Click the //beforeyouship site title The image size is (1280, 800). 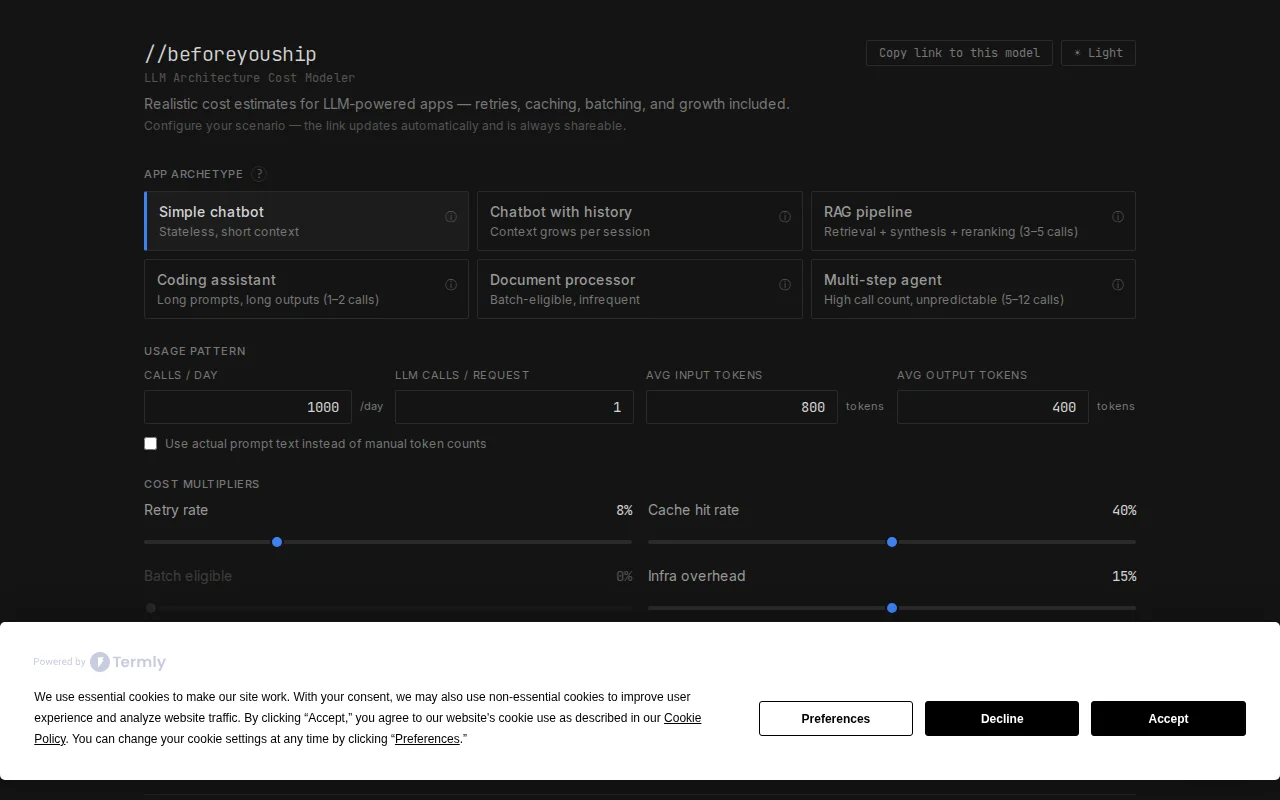pyautogui.click(x=230, y=54)
